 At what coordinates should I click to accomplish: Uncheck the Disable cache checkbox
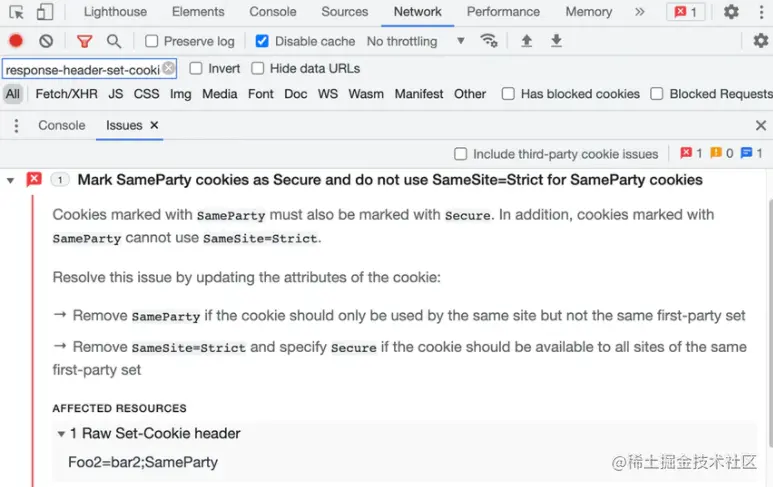click(262, 41)
